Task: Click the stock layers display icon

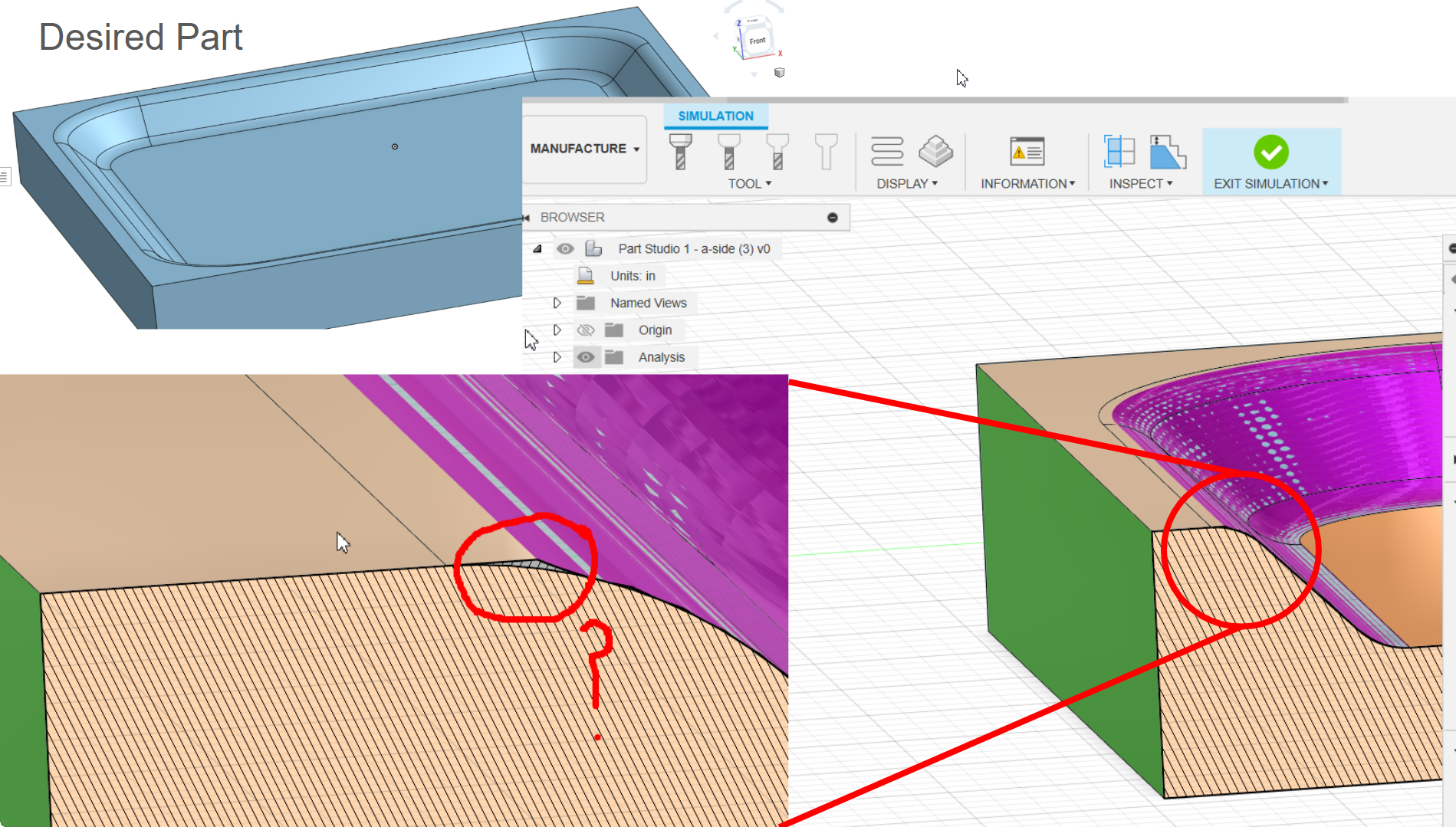Action: point(936,151)
